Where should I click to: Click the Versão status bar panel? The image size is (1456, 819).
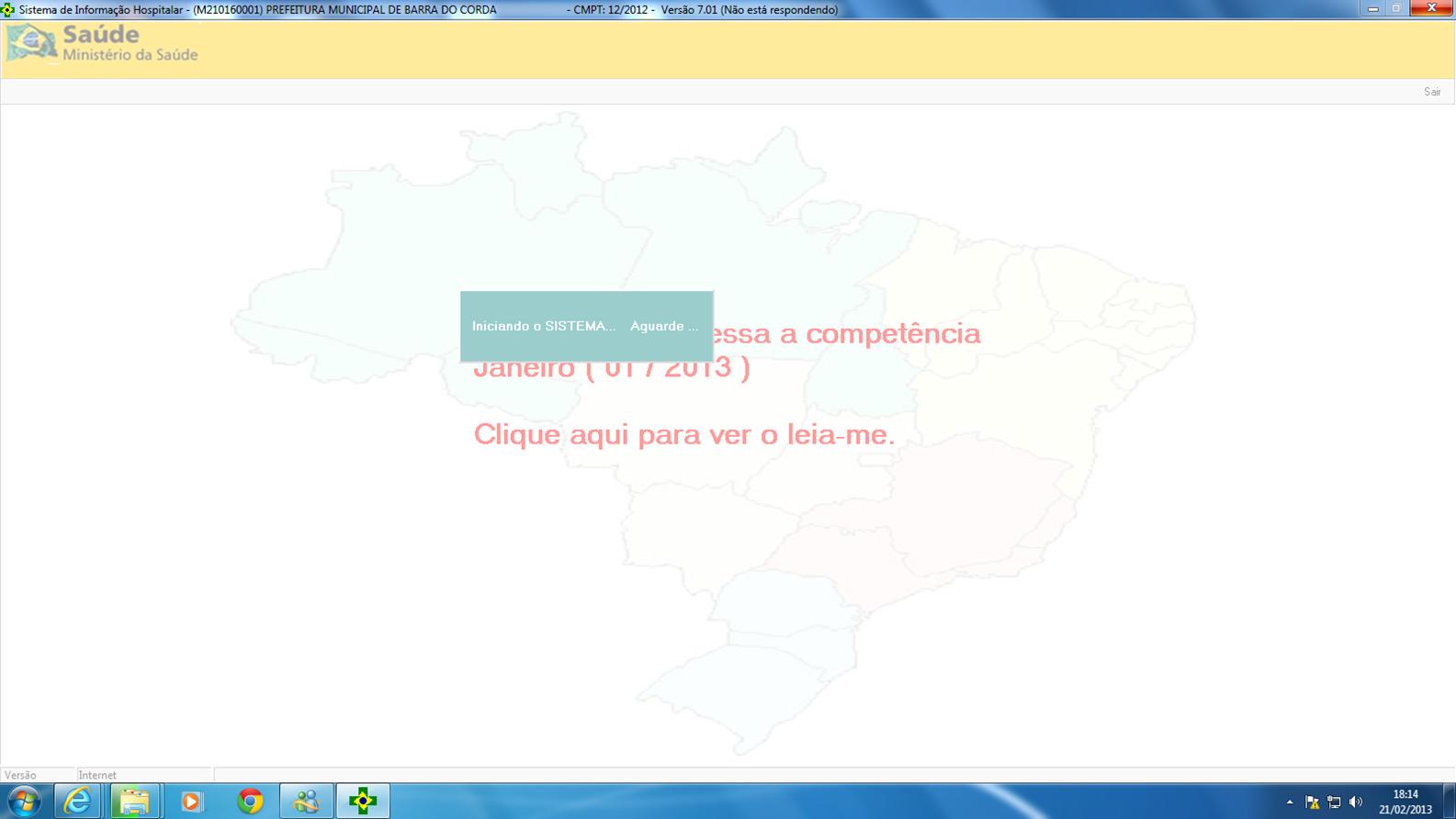[x=37, y=775]
